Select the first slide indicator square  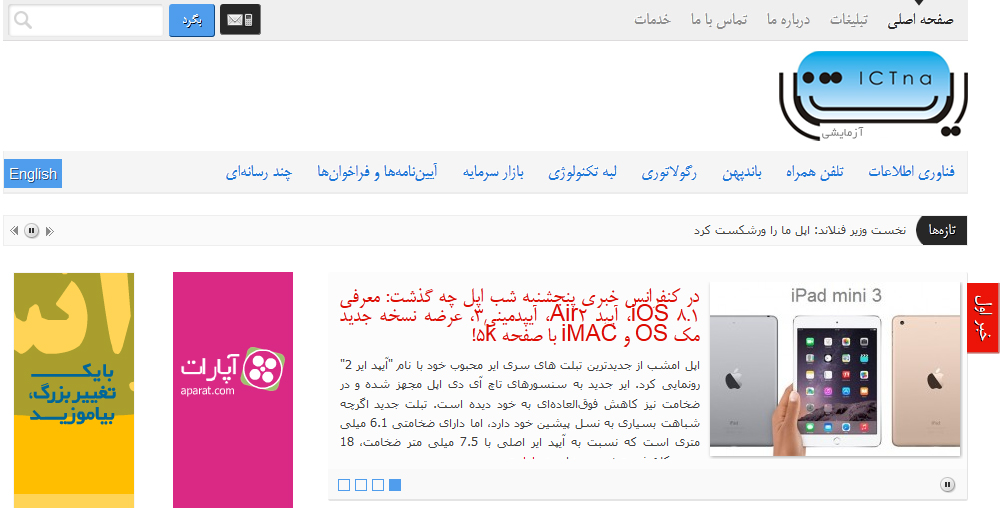344,485
